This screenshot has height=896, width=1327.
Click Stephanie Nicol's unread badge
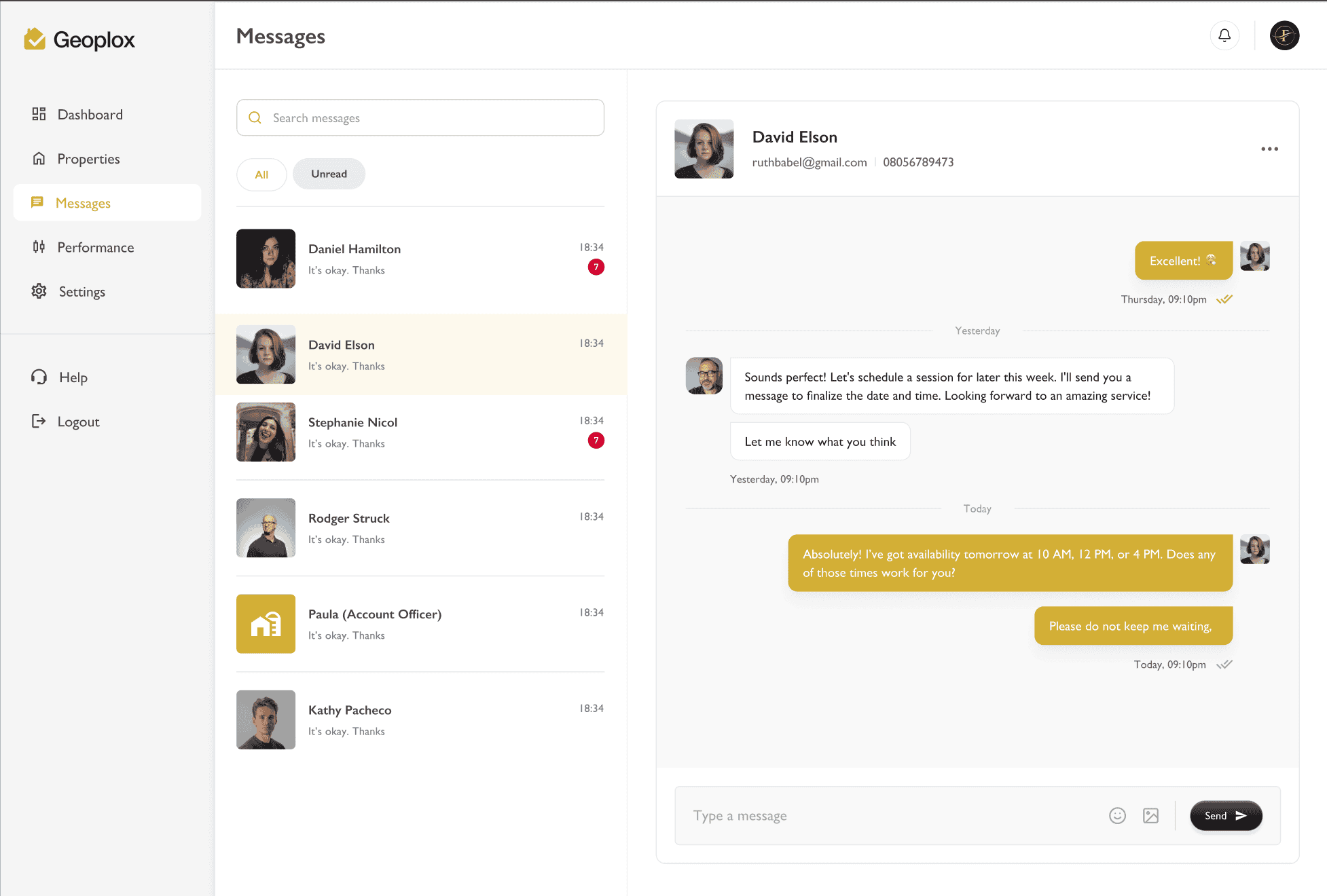coord(596,441)
